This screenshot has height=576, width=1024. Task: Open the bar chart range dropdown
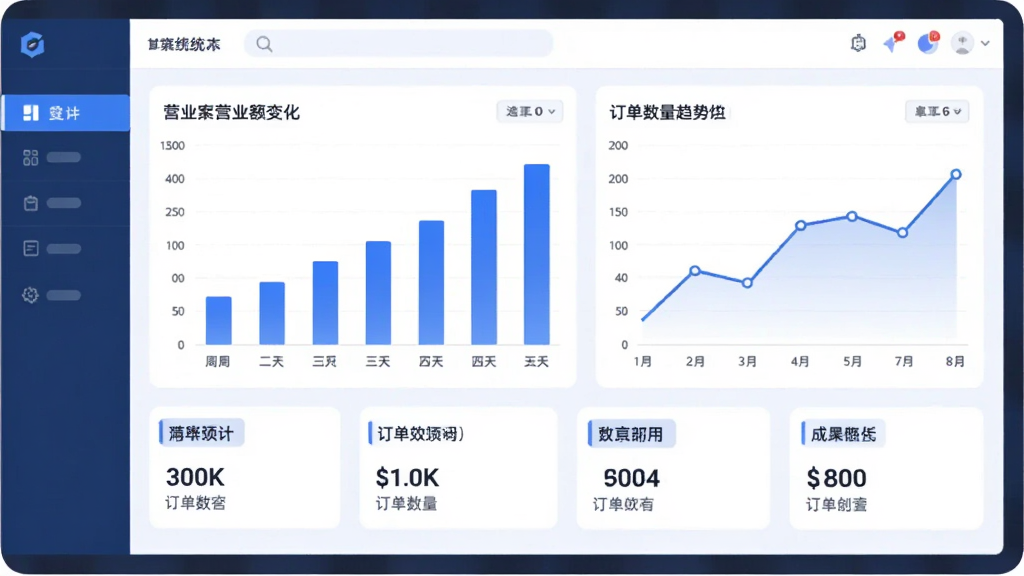point(530,112)
